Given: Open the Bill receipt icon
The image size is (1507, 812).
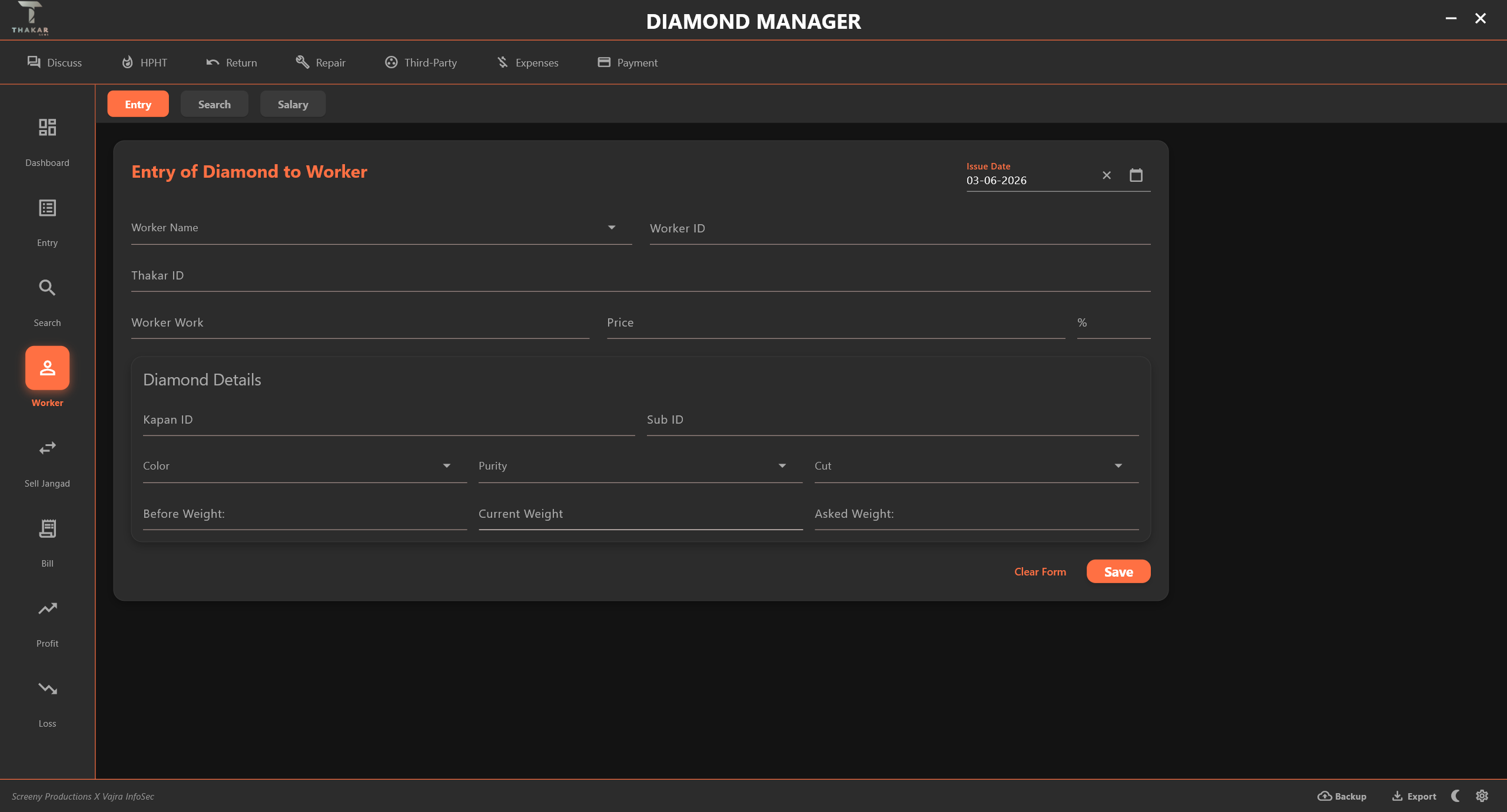Looking at the screenshot, I should [47, 528].
